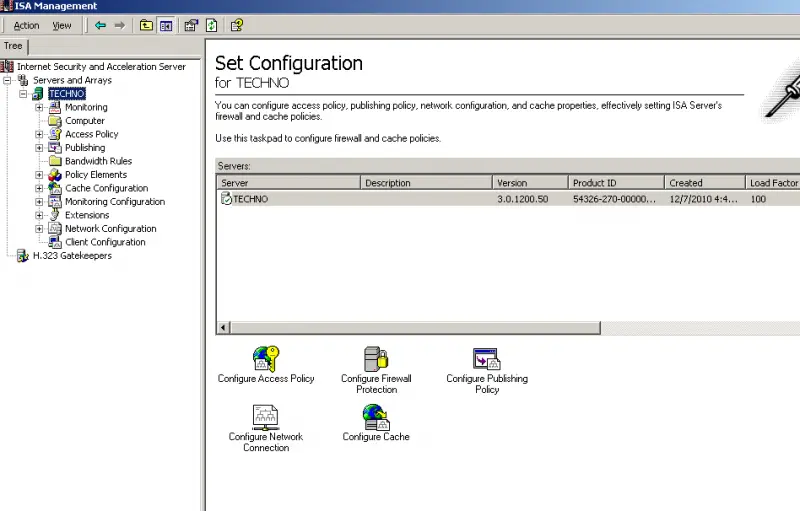Click the horizontal scrollbar left arrow
Image resolution: width=800 pixels, height=511 pixels.
(x=223, y=327)
